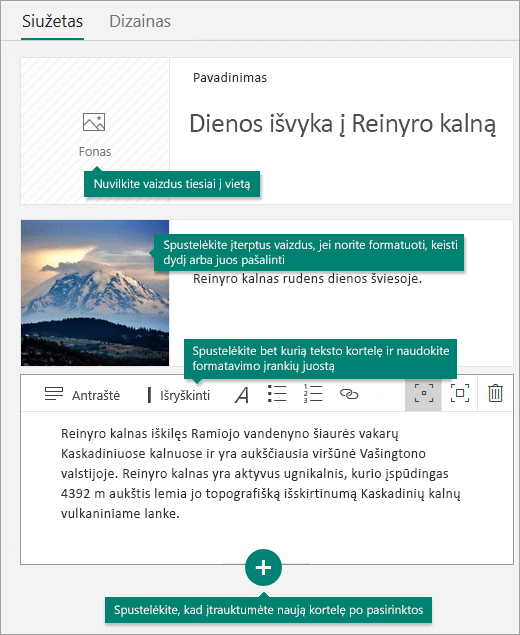The image size is (520, 635).
Task: Select the small focus emphasis icon
Action: 423,393
